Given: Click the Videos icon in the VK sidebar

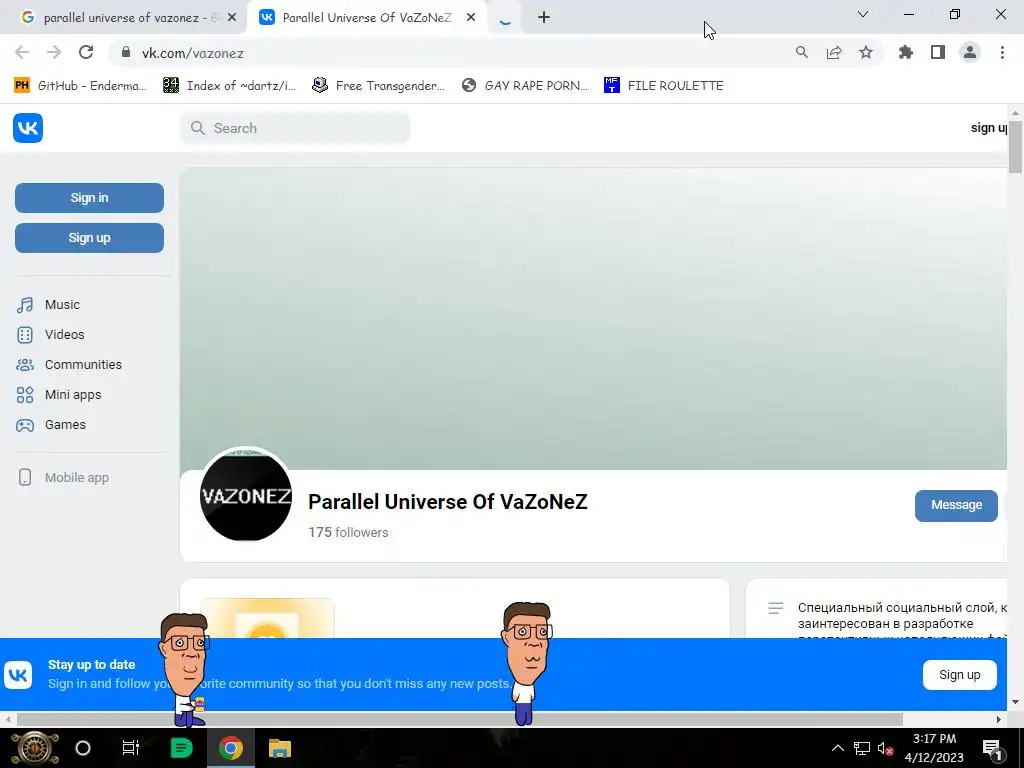Looking at the screenshot, I should click(25, 335).
